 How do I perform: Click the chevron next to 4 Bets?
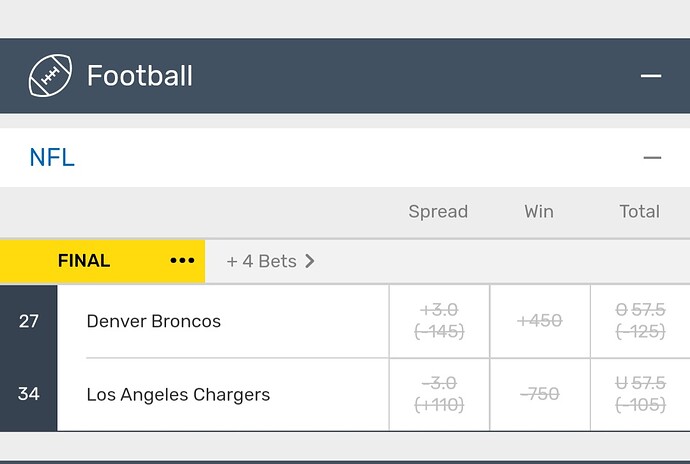[310, 261]
